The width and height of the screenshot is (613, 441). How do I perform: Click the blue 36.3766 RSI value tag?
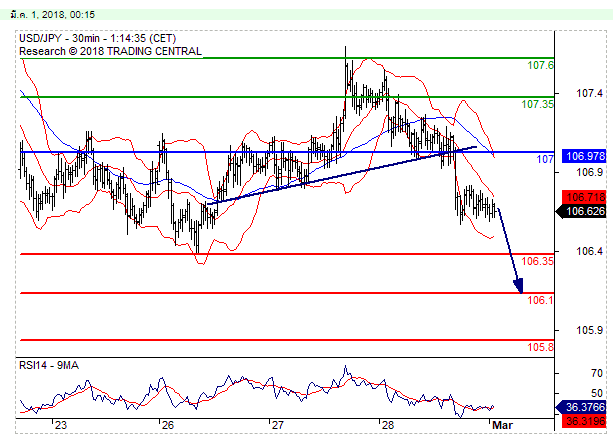tap(584, 408)
